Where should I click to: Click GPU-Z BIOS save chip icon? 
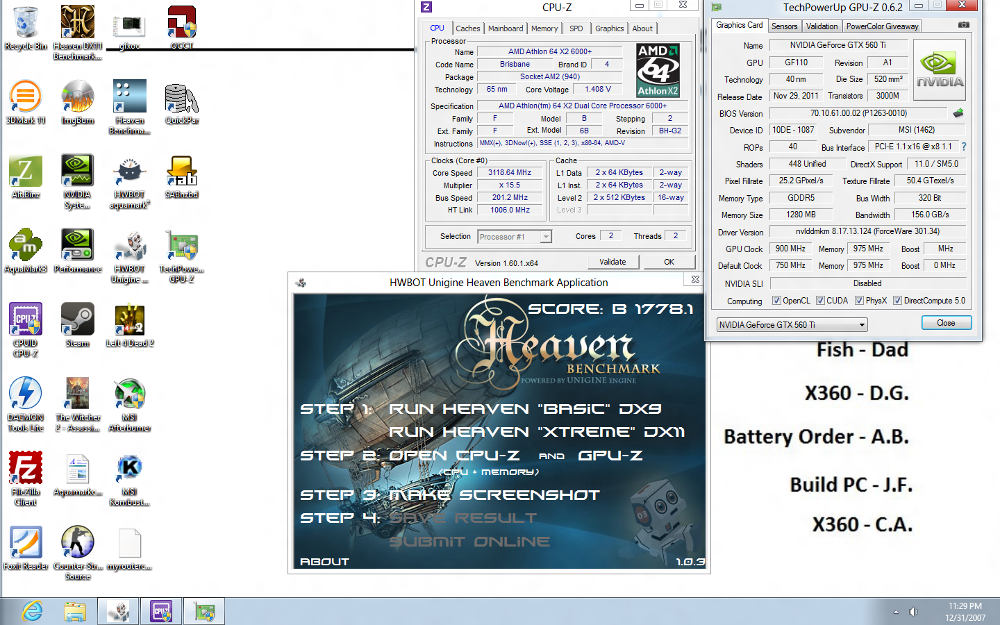[958, 113]
